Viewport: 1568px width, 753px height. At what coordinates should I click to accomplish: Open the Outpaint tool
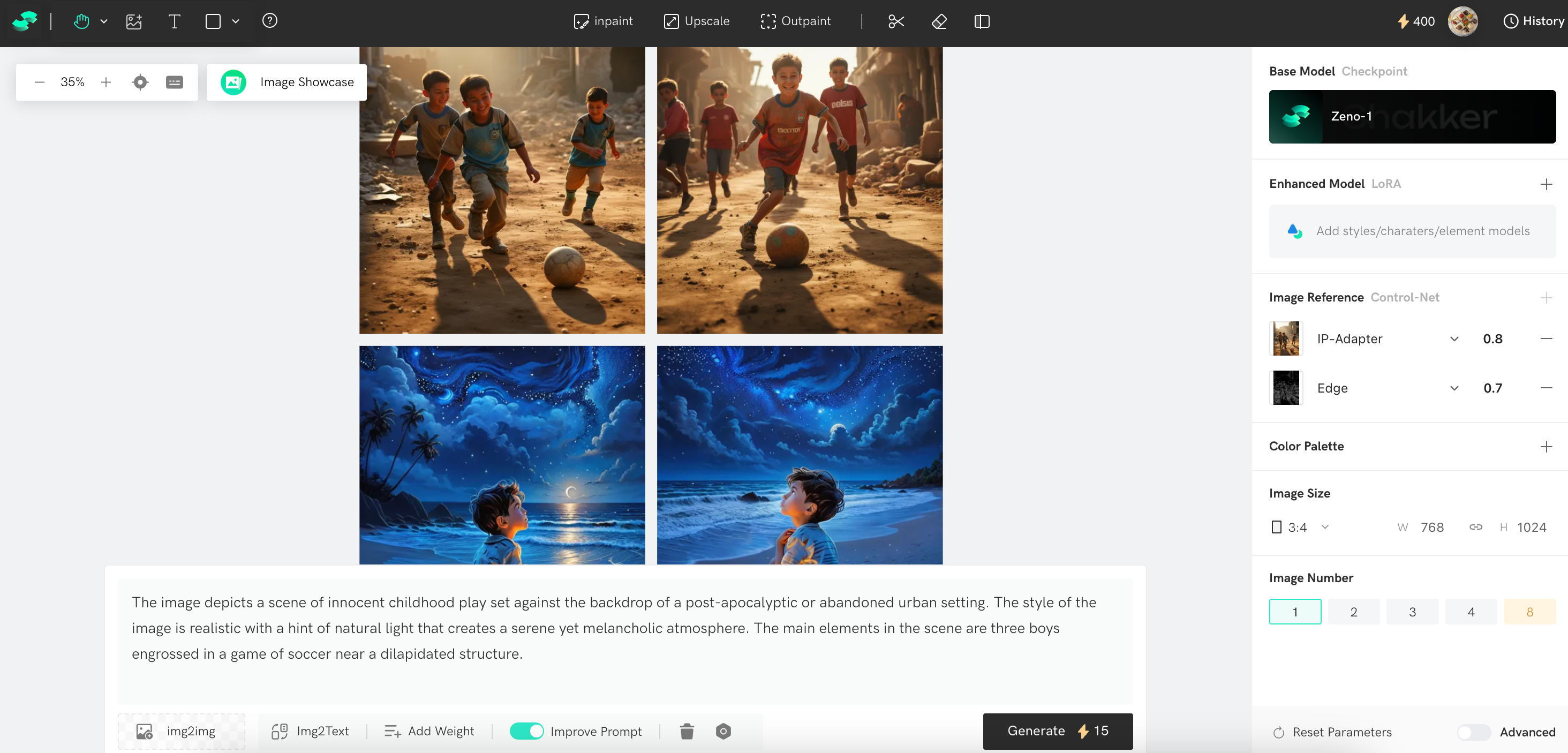[796, 21]
